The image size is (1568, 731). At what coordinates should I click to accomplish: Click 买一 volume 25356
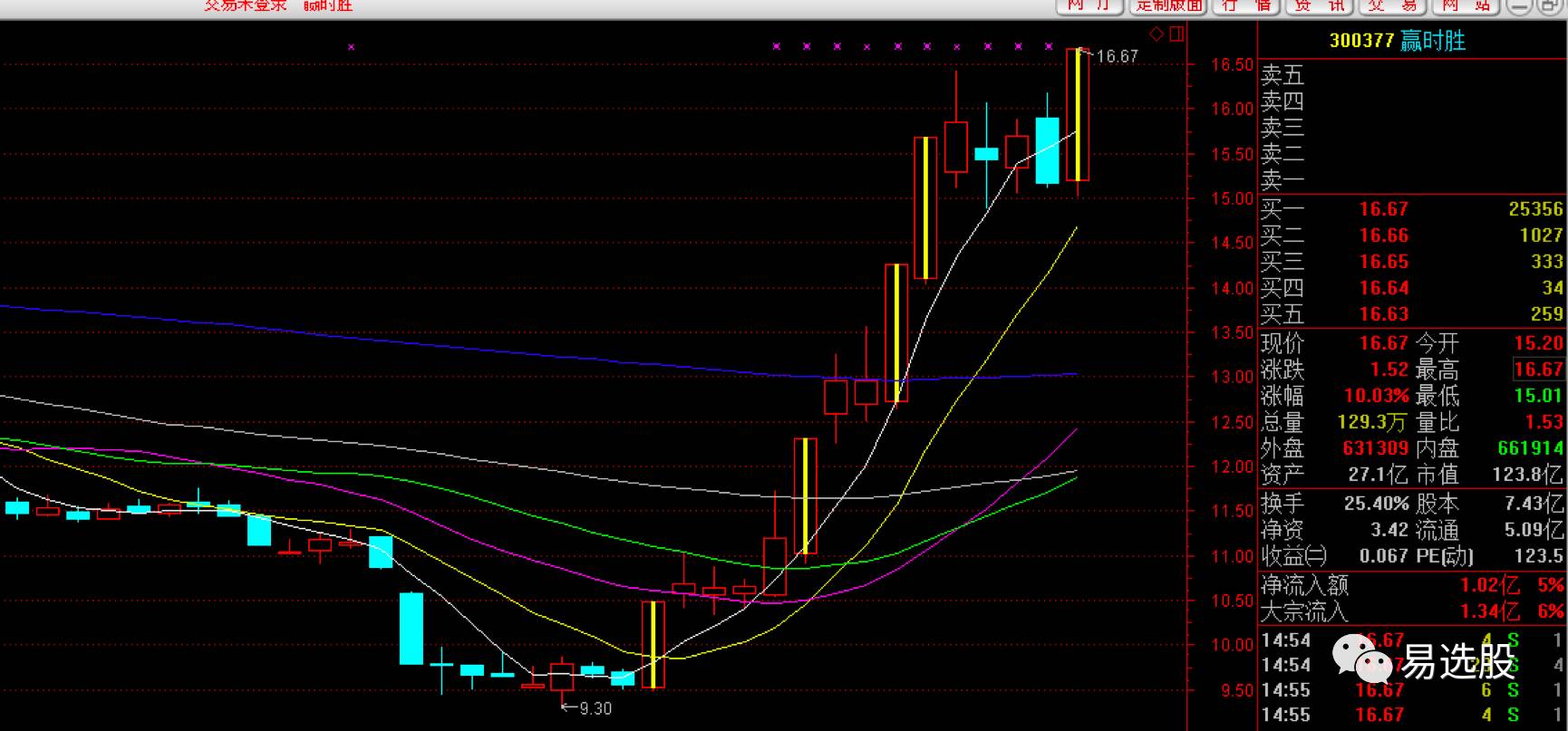1535,209
